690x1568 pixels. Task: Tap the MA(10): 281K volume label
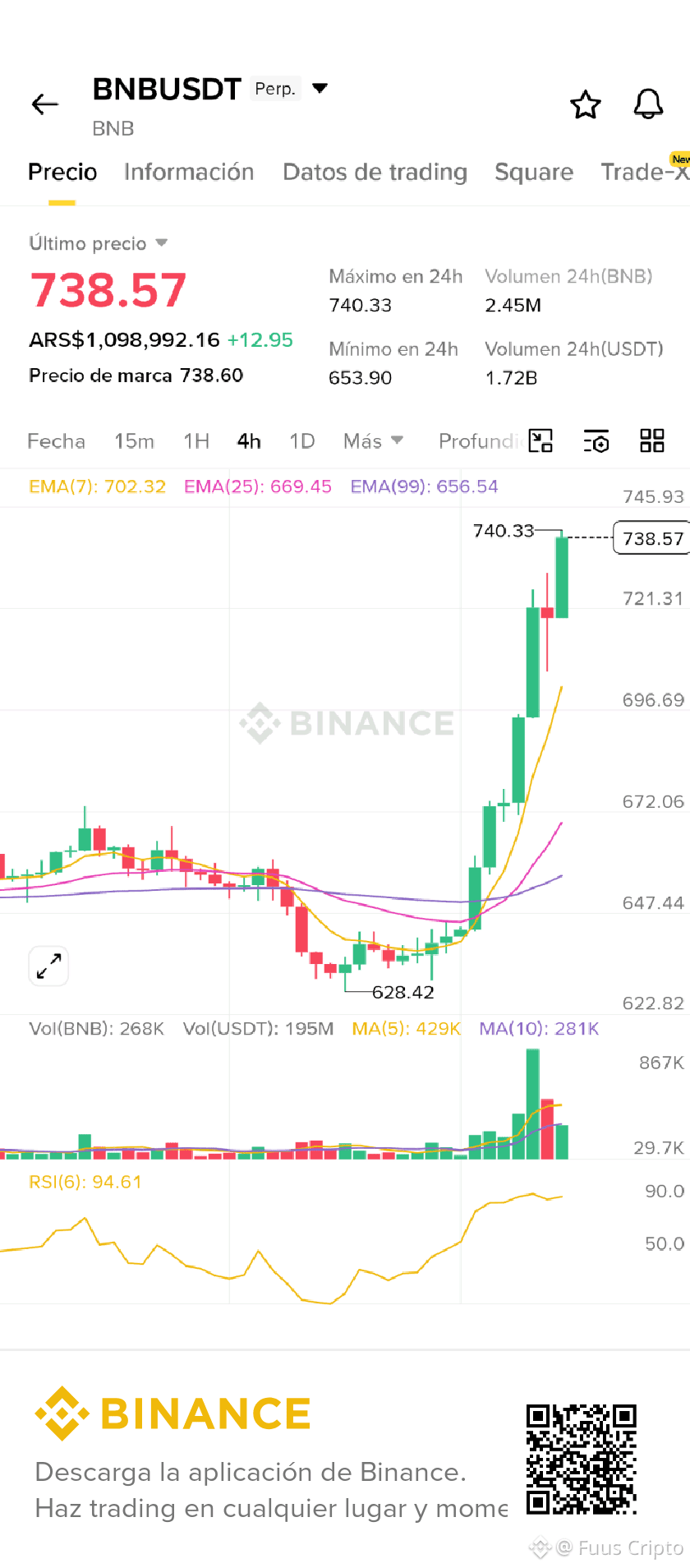[x=539, y=1029]
